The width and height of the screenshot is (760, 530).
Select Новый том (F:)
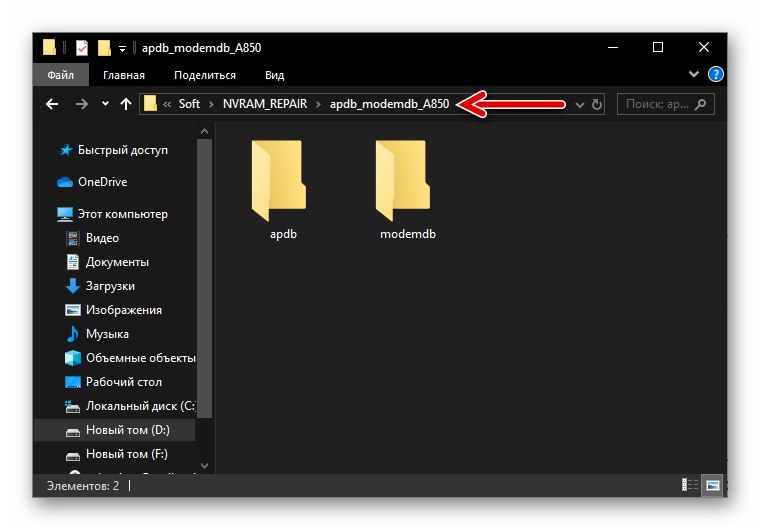116,454
